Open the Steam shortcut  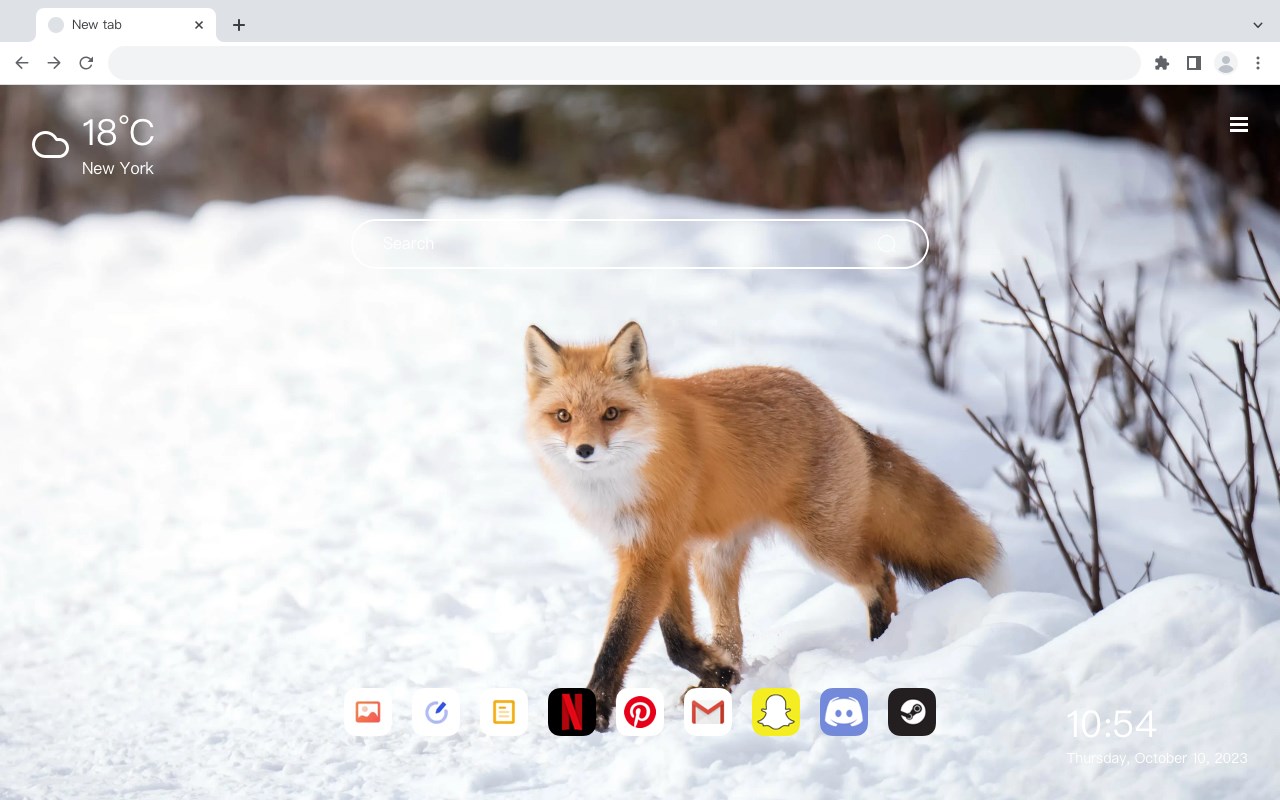coord(912,712)
